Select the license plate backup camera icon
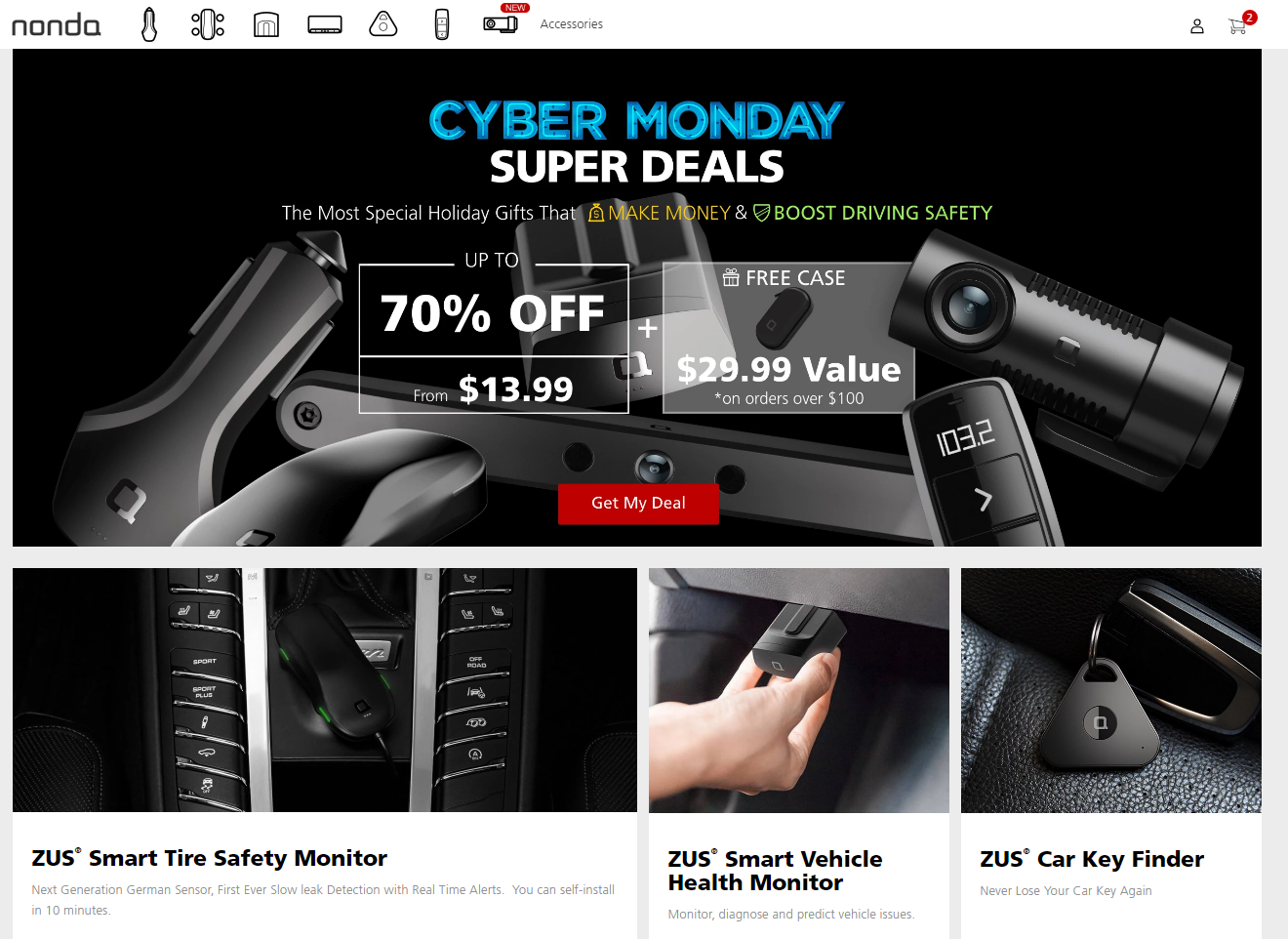 pyautogui.click(x=325, y=24)
